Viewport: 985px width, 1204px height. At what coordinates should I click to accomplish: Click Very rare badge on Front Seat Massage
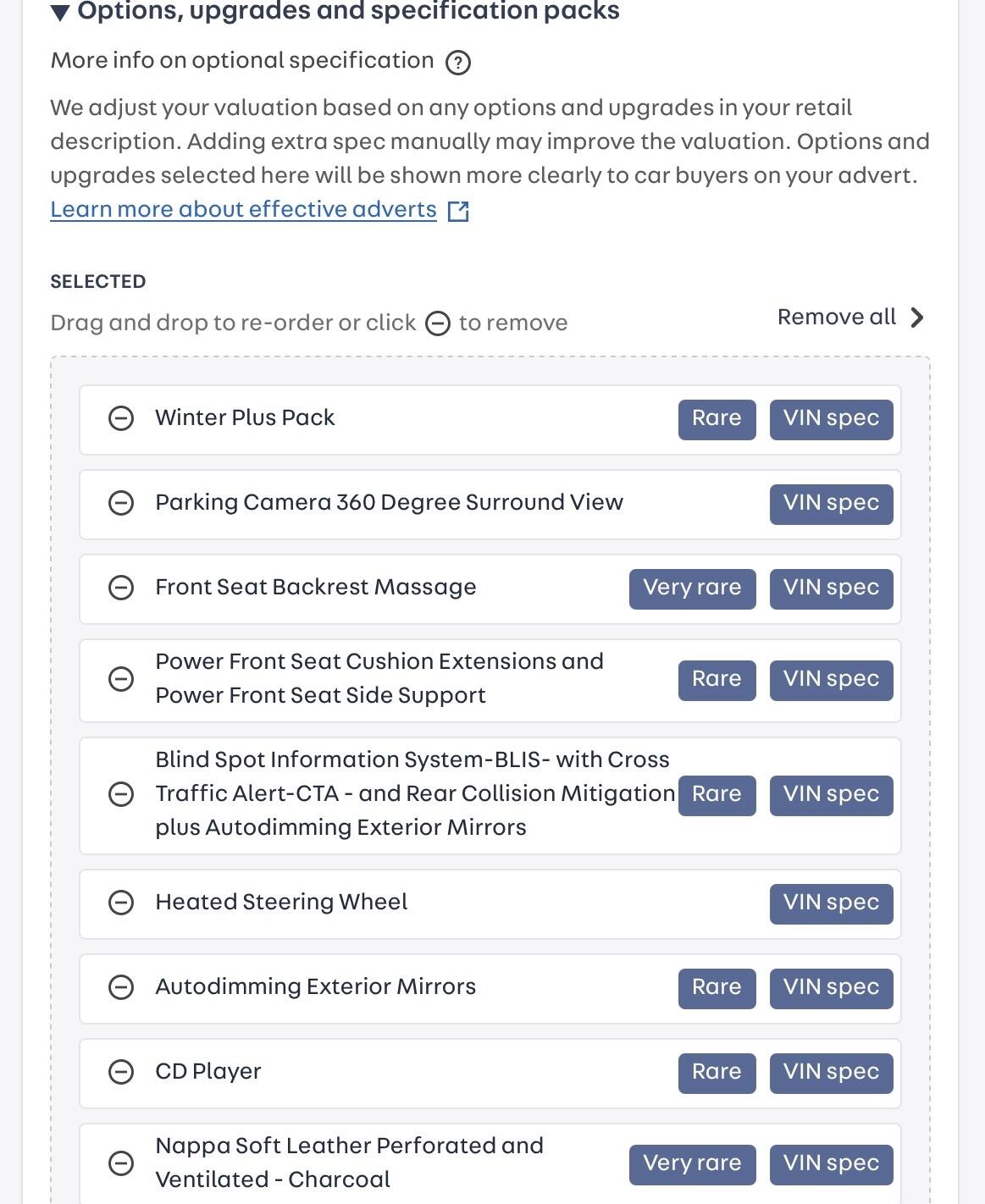(692, 588)
